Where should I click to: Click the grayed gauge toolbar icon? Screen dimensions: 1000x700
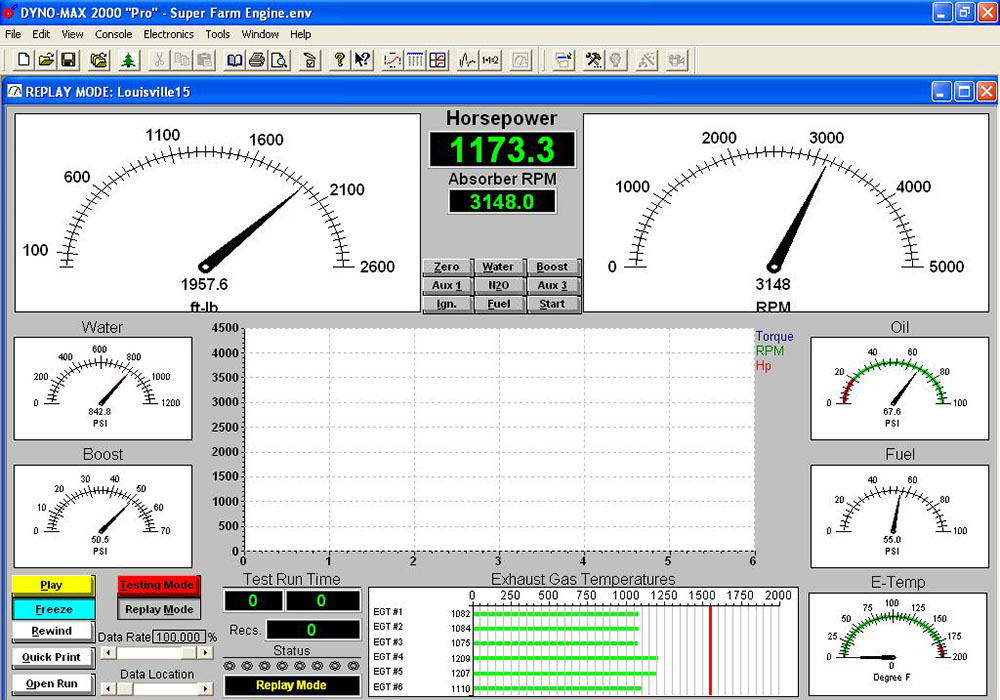[x=520, y=61]
